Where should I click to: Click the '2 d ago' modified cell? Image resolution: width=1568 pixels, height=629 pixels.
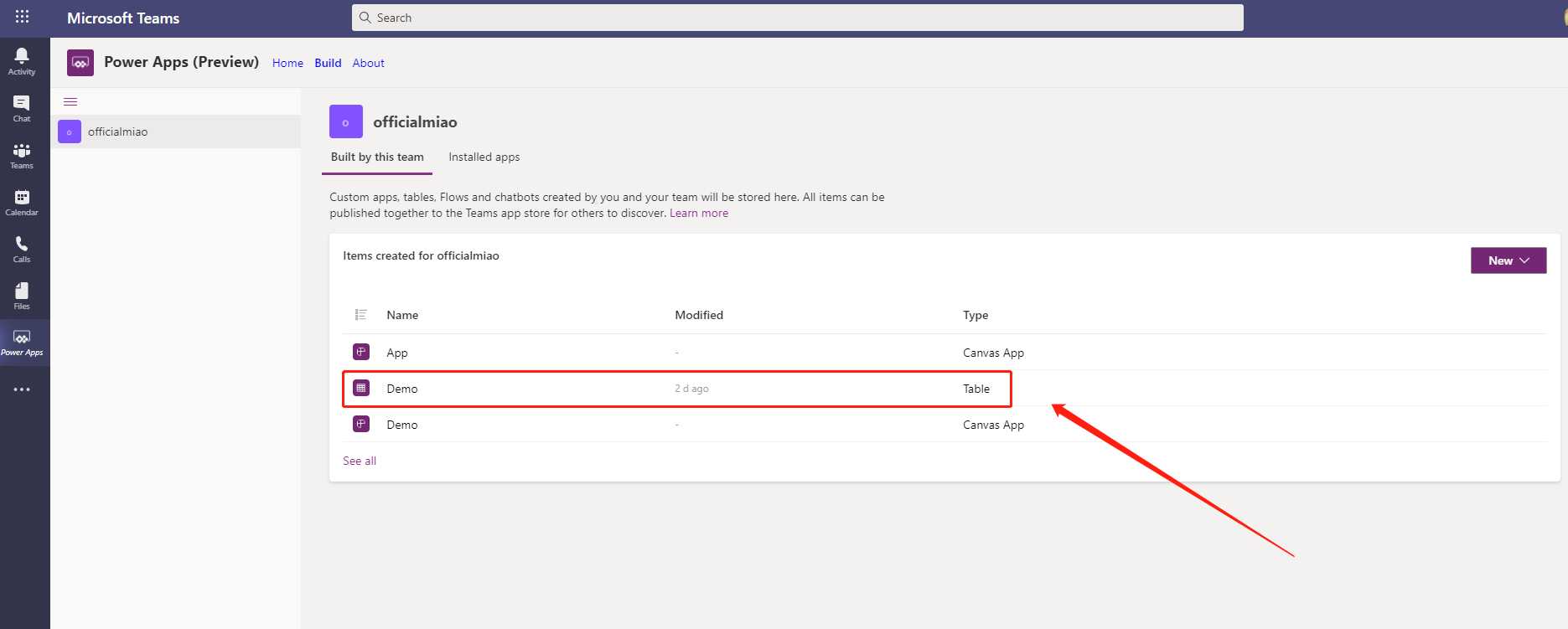tap(692, 389)
